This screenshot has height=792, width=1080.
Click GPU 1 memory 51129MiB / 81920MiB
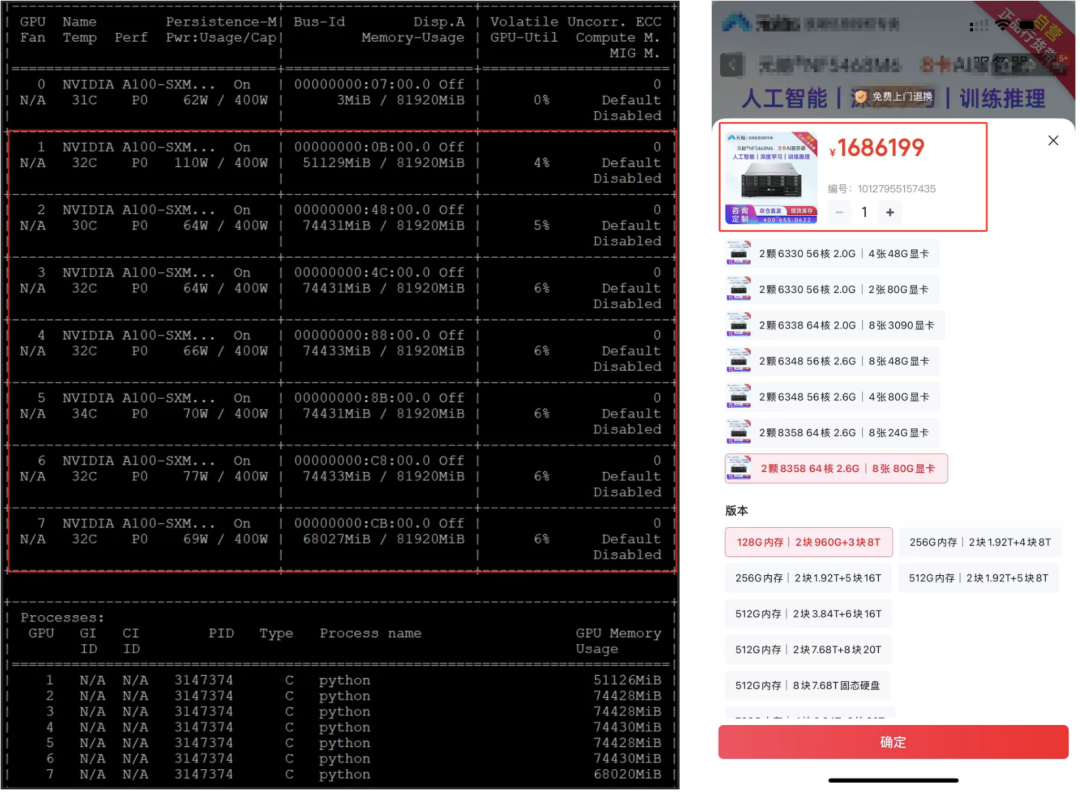tap(384, 163)
